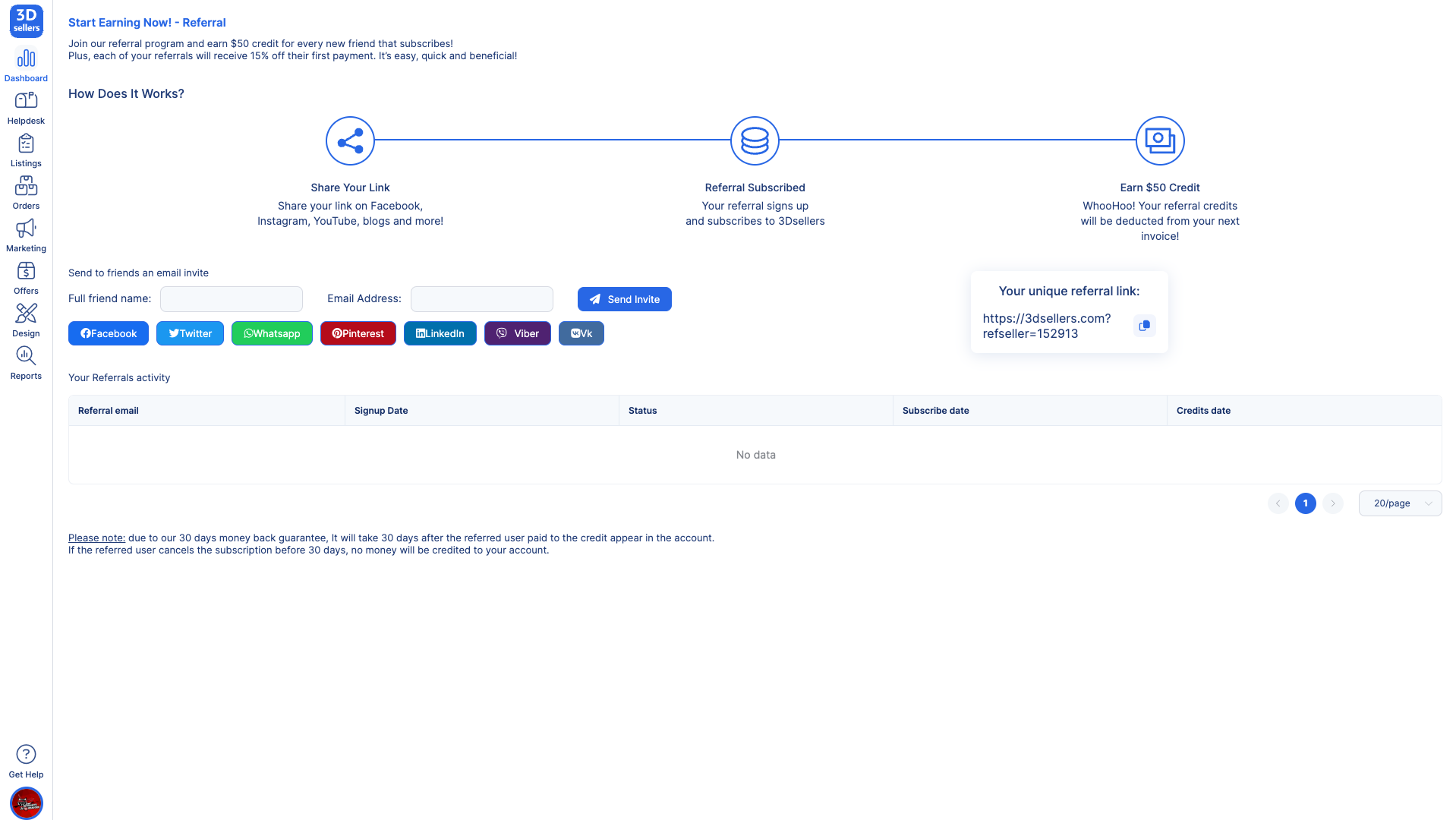Open the Design tools section
The image size is (1456, 820).
pos(26,319)
